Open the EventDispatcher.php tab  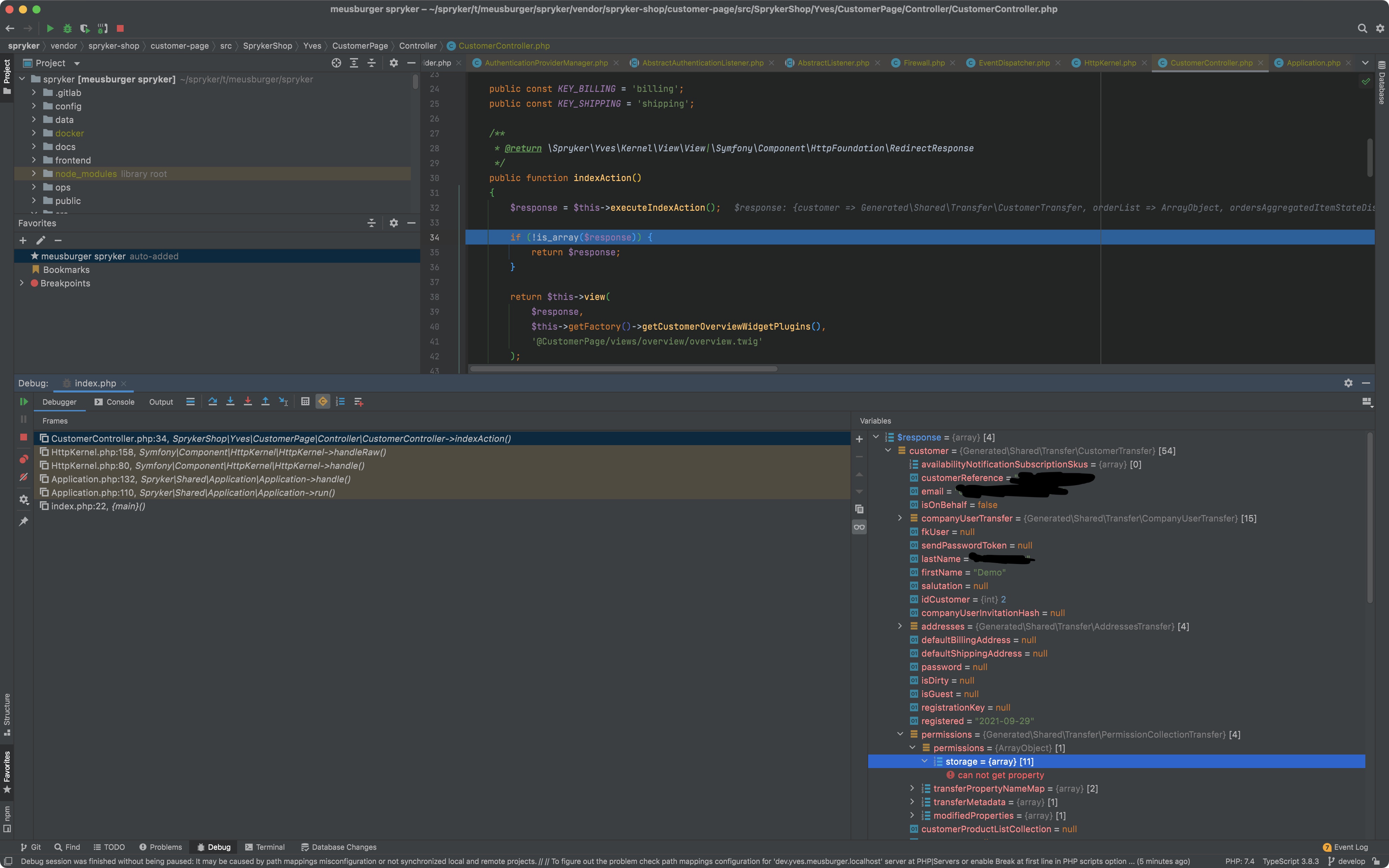coord(1014,63)
